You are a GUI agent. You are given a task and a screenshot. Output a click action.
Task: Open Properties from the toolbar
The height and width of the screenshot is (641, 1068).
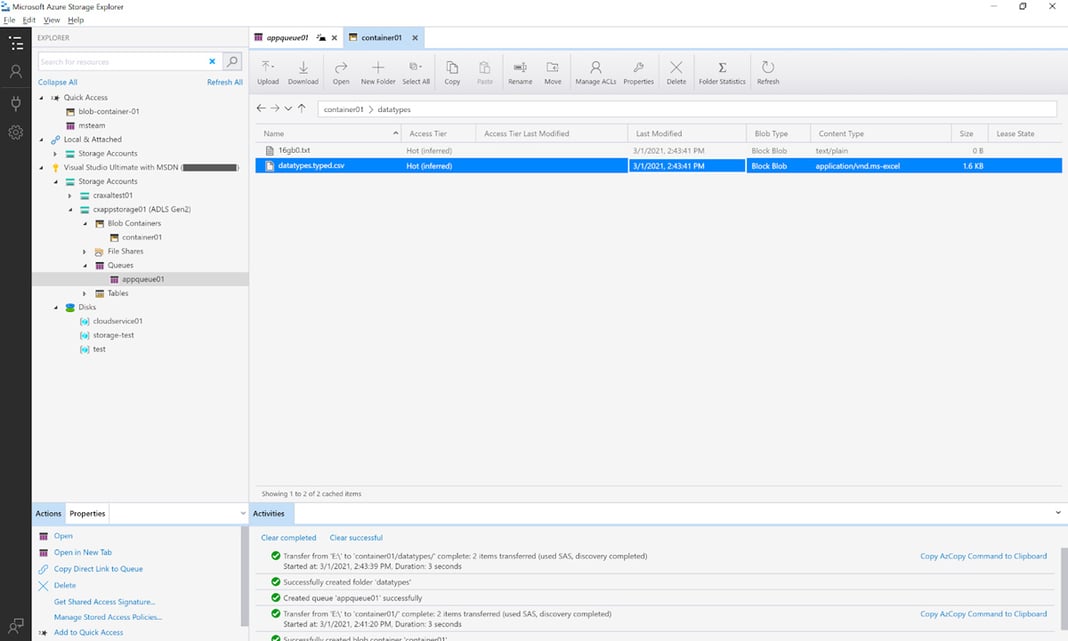point(637,69)
